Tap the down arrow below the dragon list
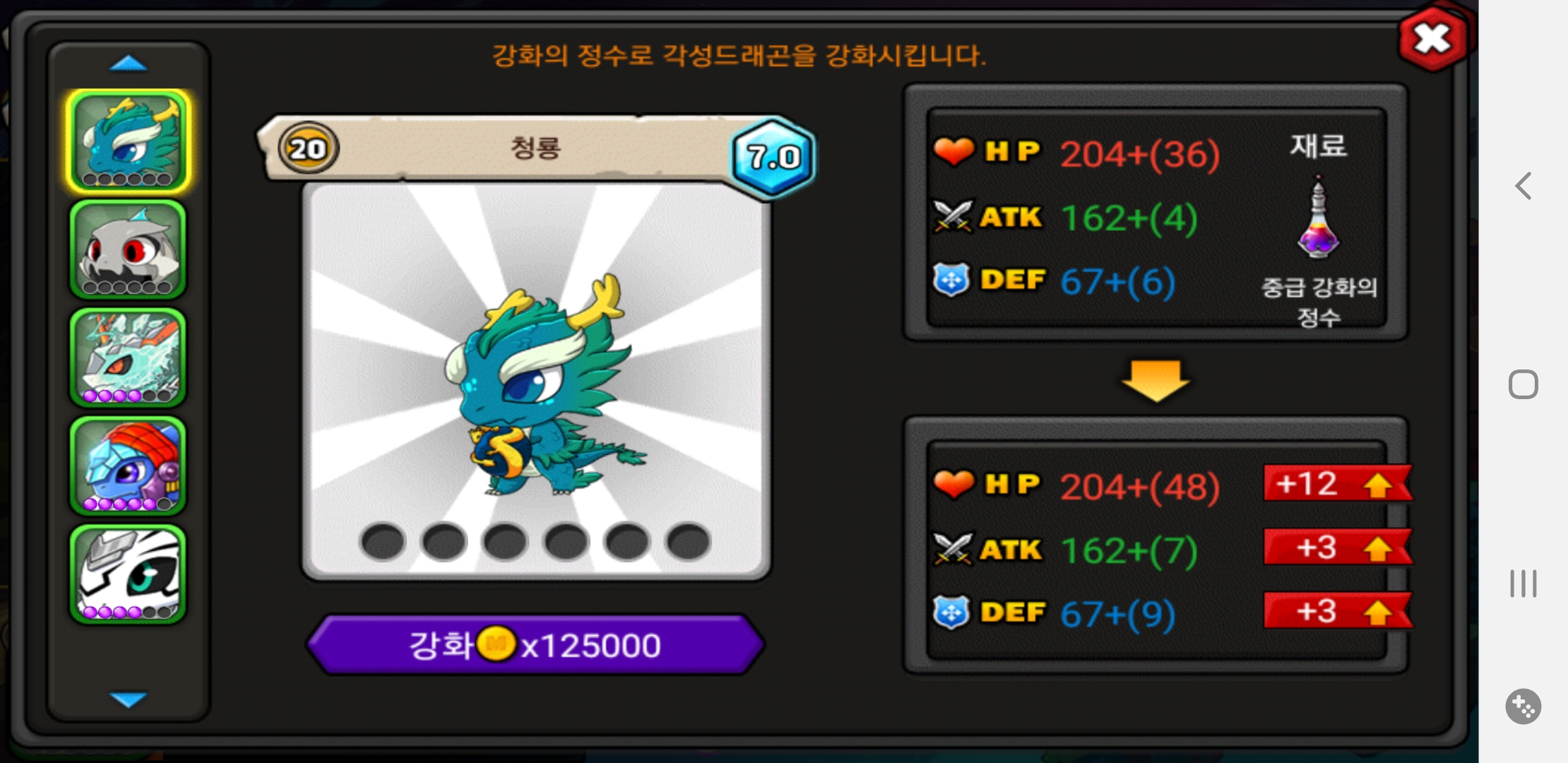 (129, 699)
